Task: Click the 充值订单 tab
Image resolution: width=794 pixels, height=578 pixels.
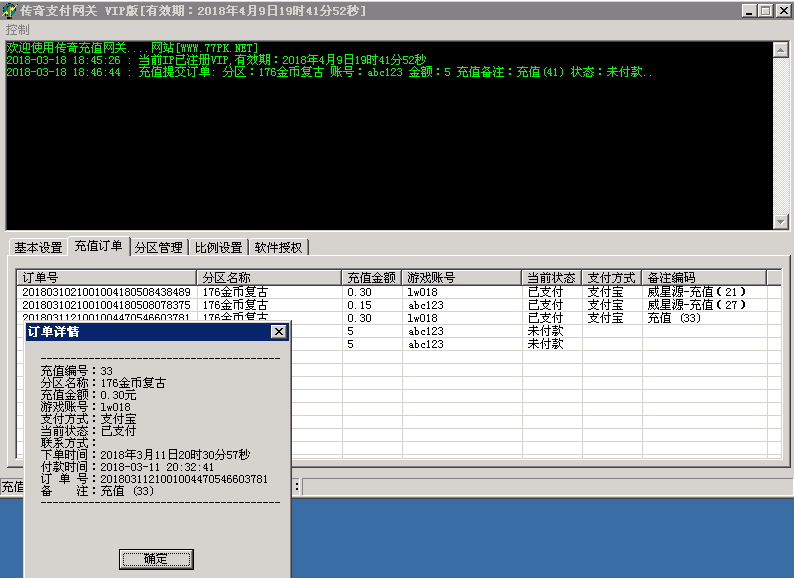Action: (x=98, y=246)
